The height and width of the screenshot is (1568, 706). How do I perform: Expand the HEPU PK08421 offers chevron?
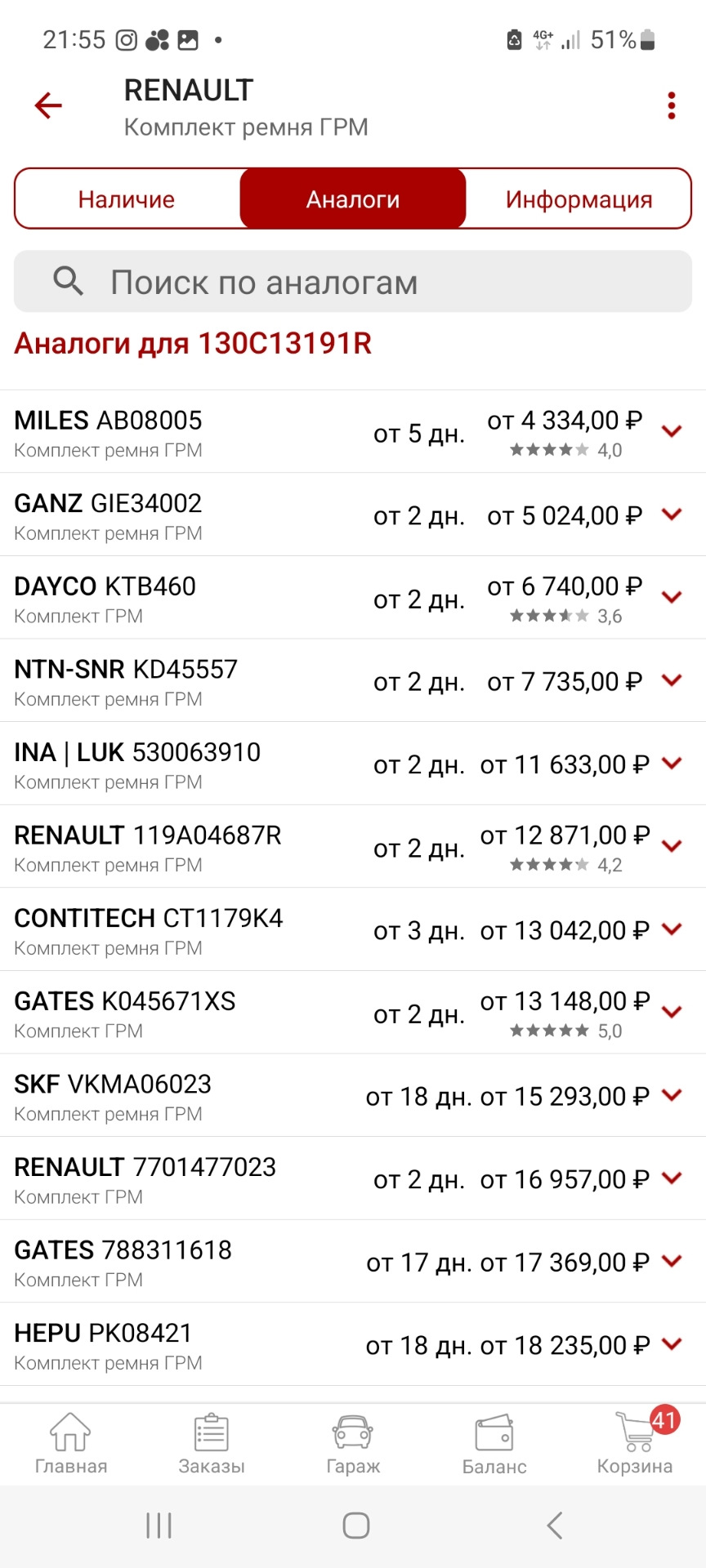[672, 1343]
